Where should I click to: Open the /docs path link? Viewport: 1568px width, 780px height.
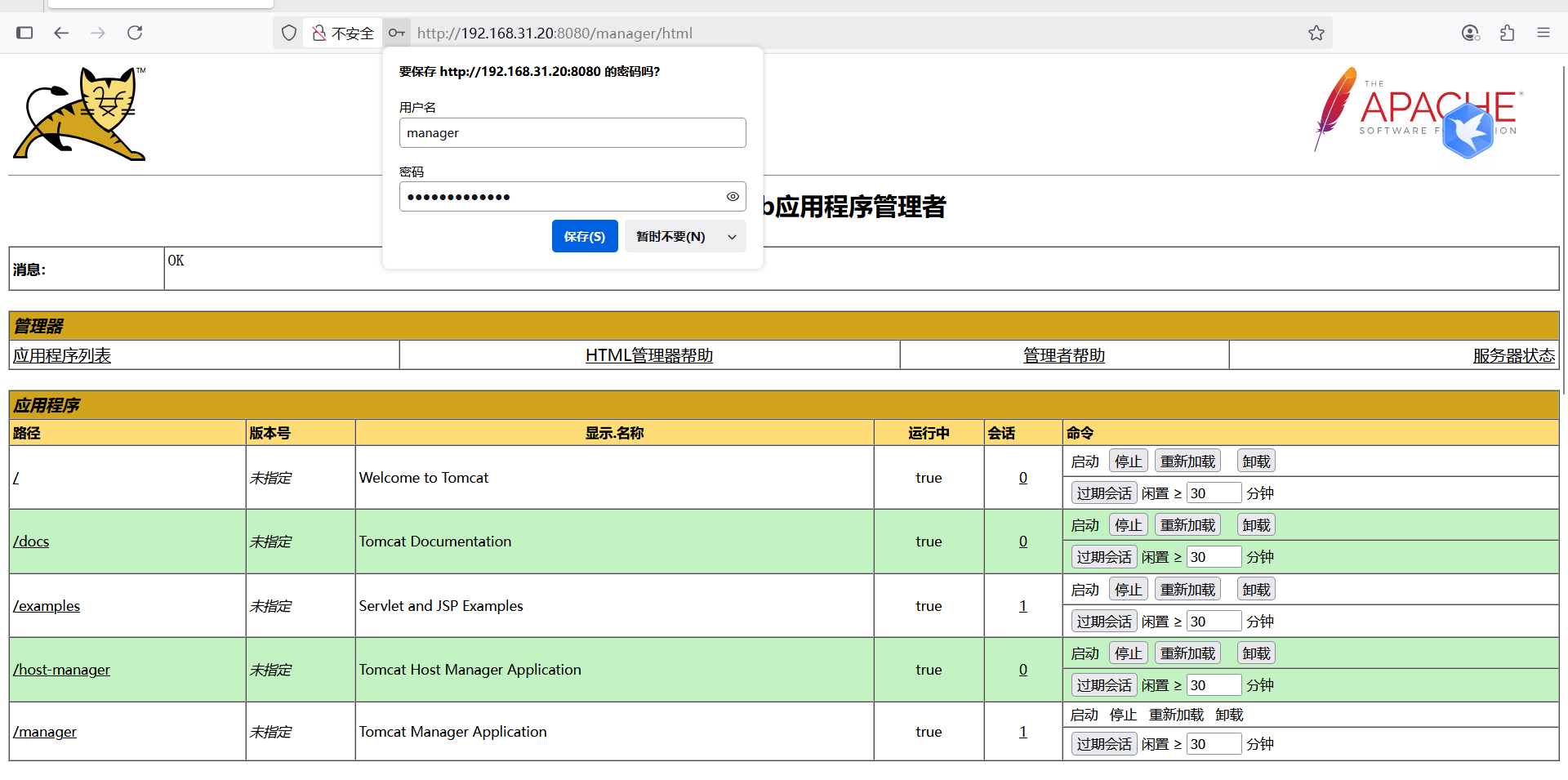31,542
